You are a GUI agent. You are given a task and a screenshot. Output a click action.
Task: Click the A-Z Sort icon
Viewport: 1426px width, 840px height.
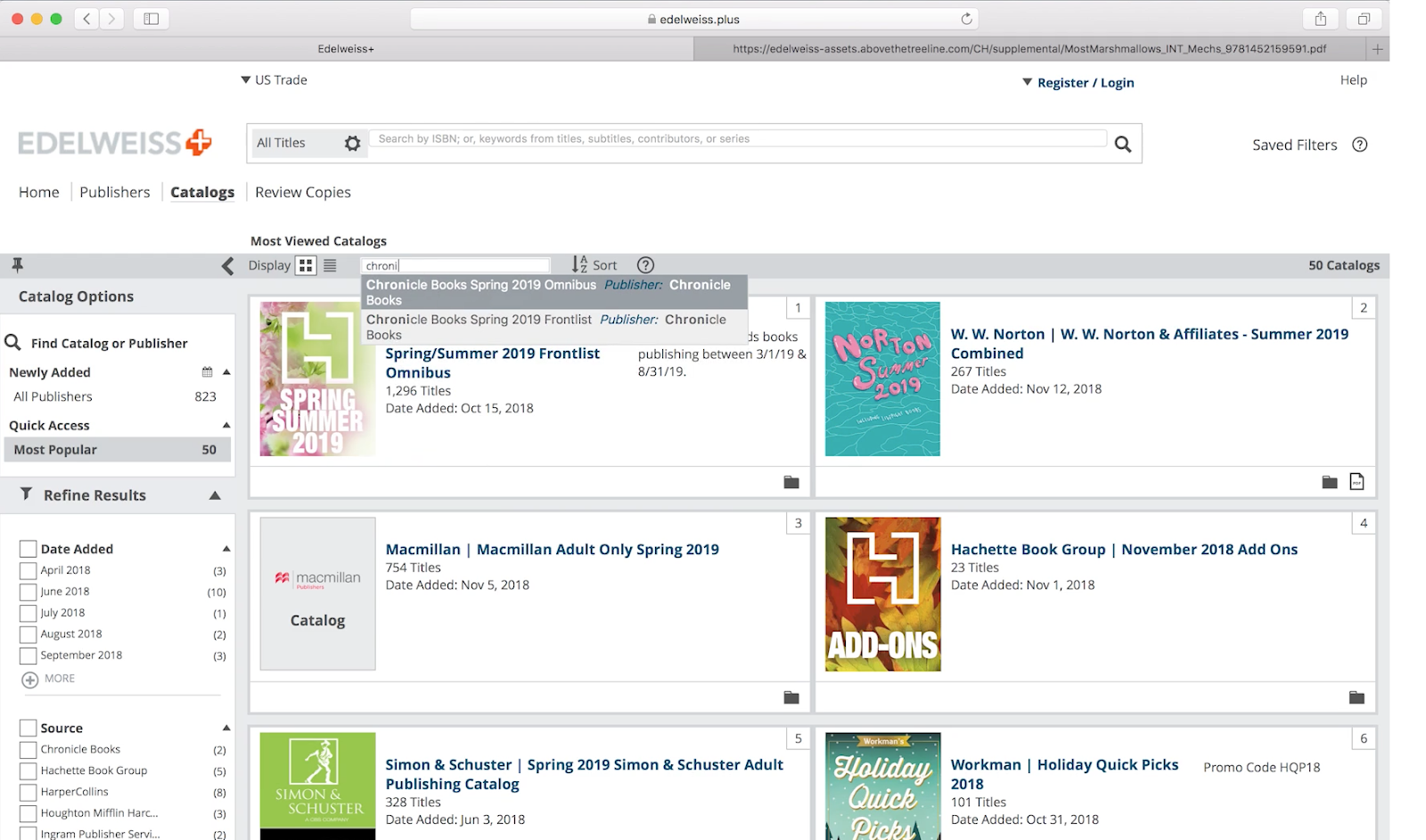tap(579, 265)
